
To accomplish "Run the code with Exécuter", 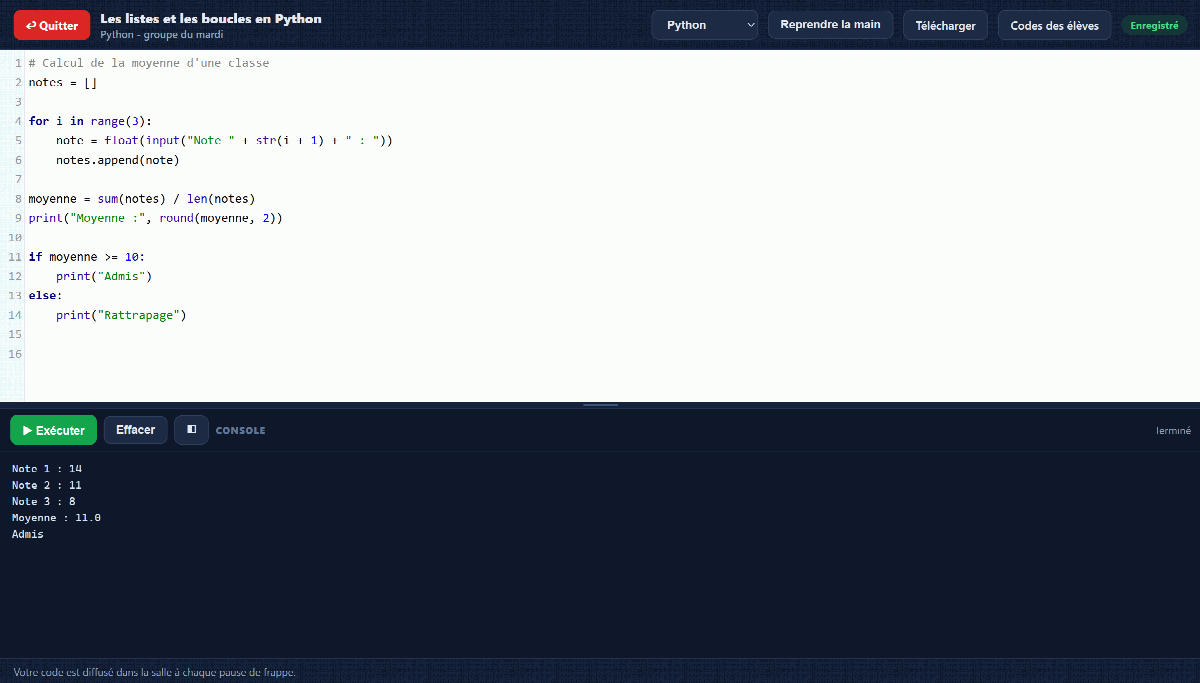I will click(x=53, y=430).
